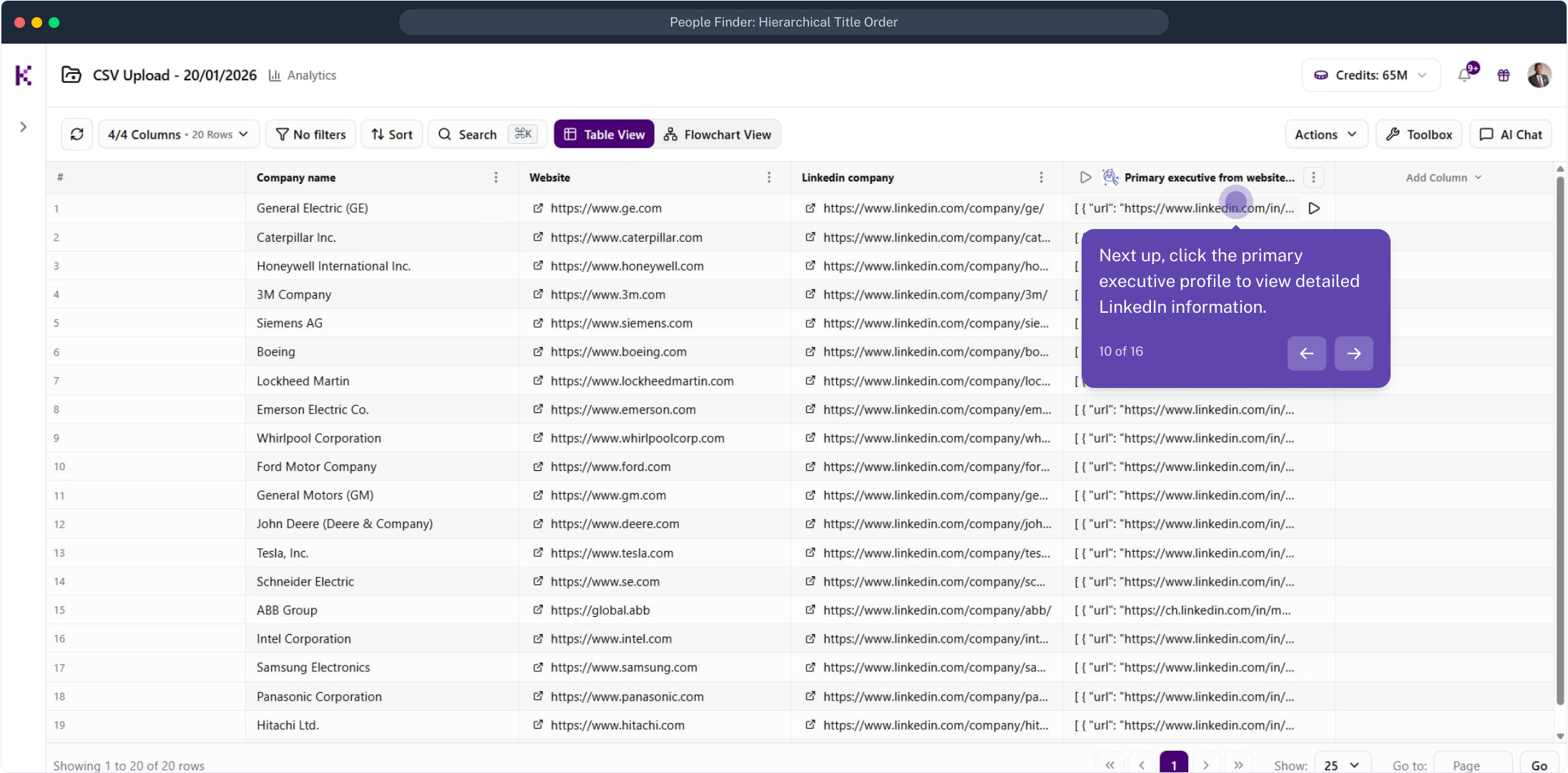Open the https://www.tesla.com website link
Screen dimensions: 1568x773
click(x=612, y=553)
